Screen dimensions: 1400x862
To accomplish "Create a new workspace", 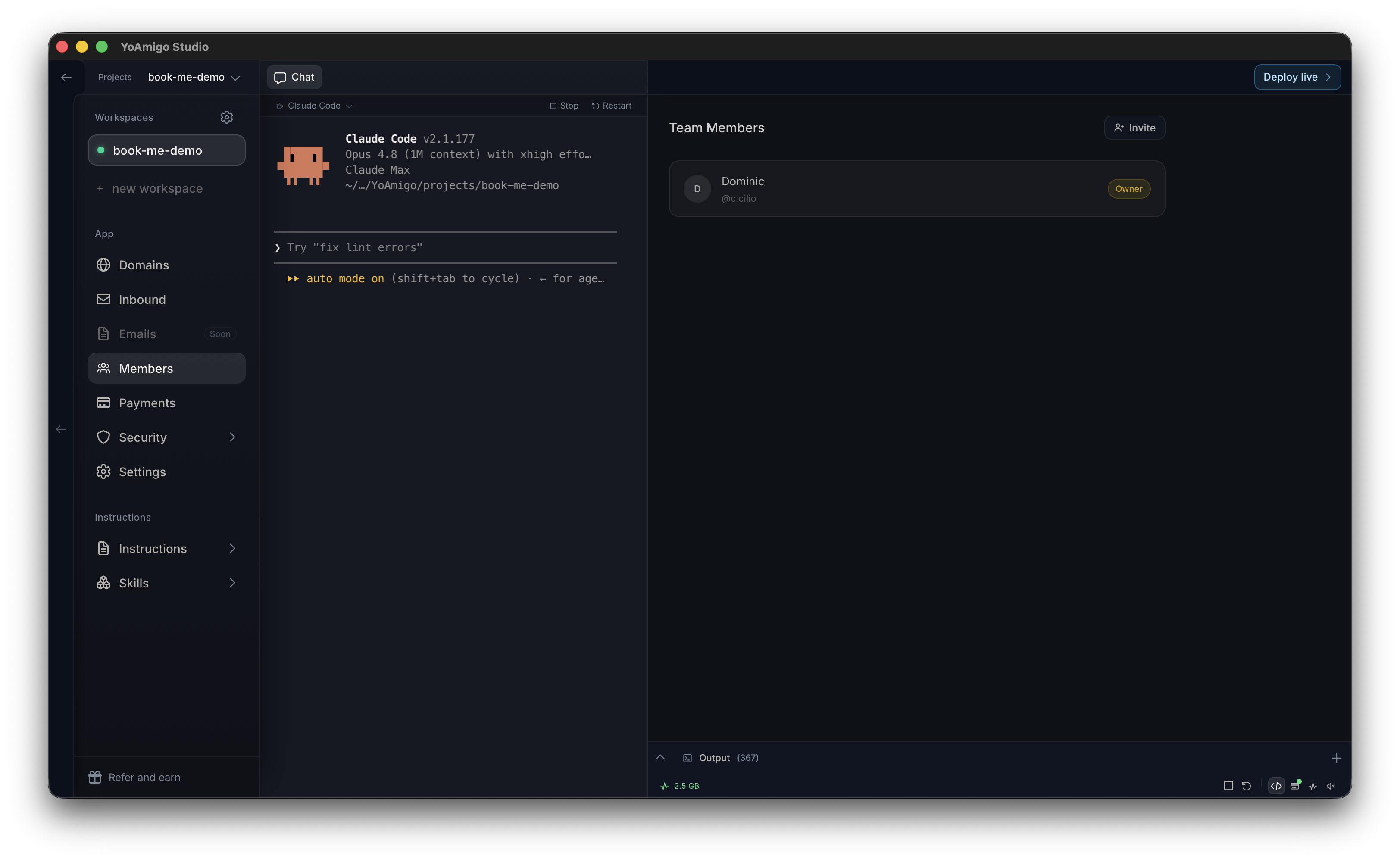I will [x=149, y=189].
